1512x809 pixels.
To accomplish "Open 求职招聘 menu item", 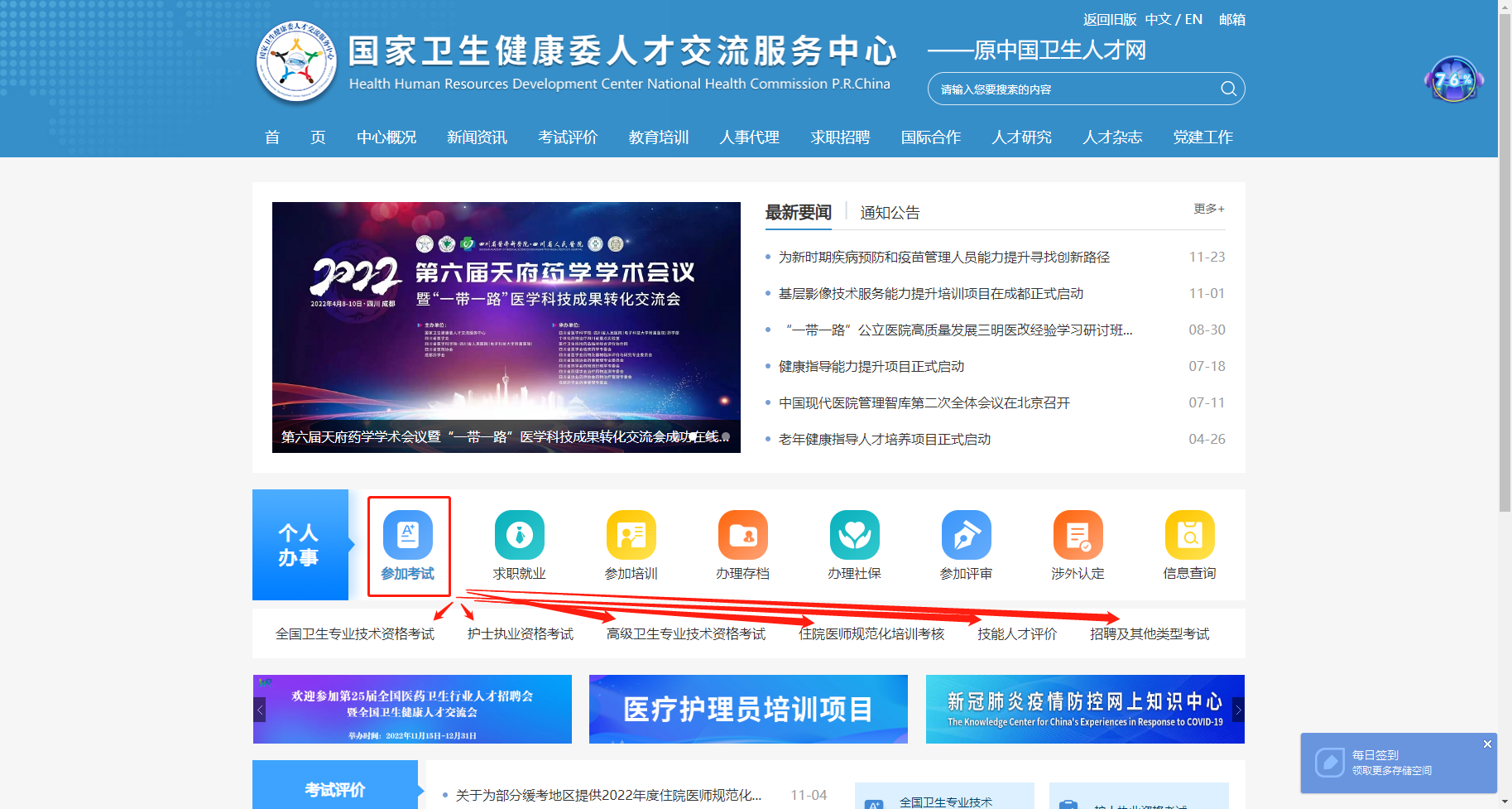I will coord(841,137).
